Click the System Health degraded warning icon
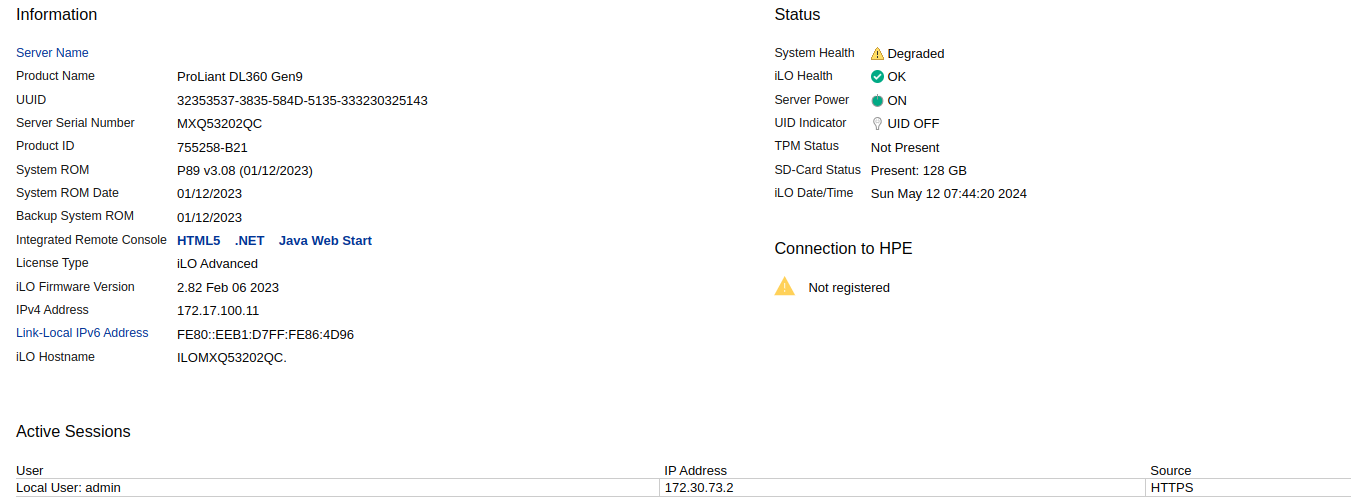 coord(877,54)
